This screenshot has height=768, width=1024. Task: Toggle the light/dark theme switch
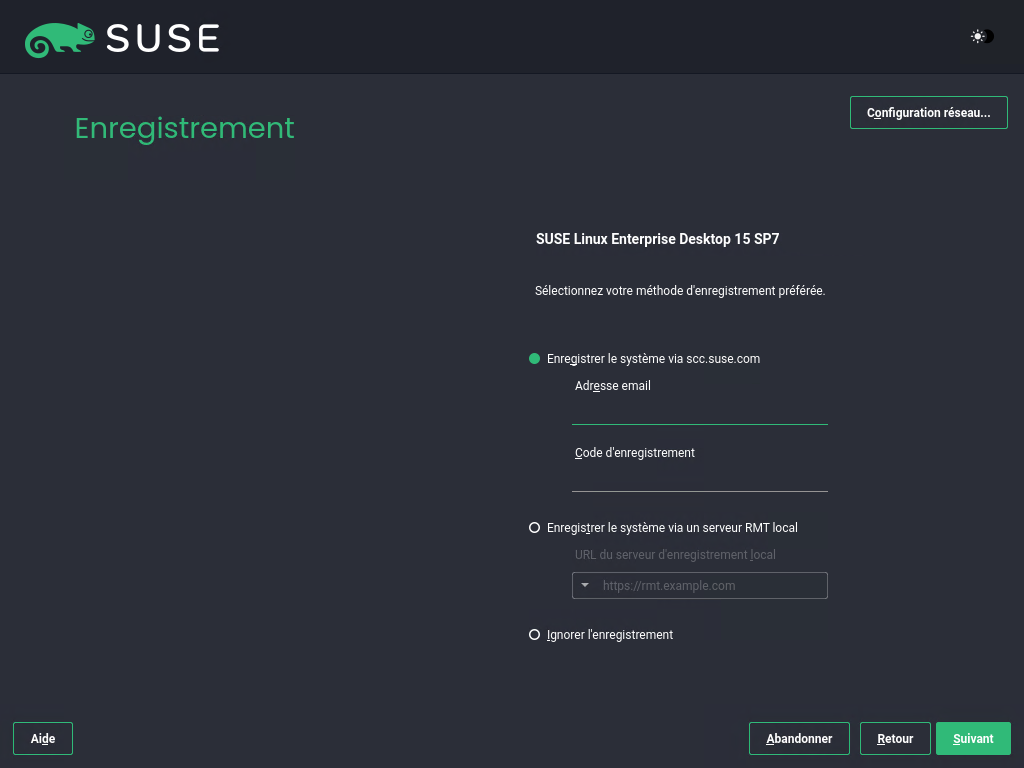(x=981, y=37)
